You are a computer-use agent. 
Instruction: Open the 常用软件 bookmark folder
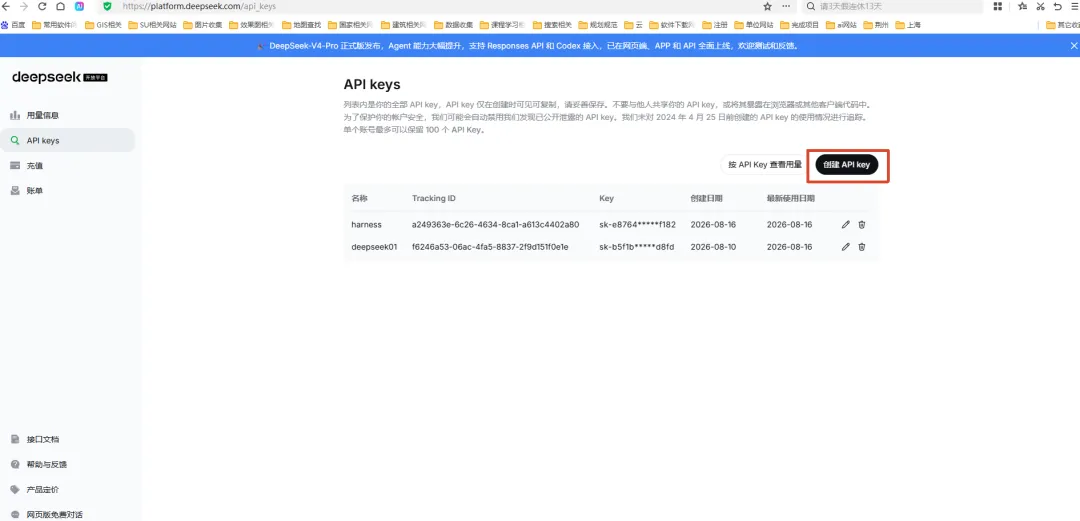(54, 25)
